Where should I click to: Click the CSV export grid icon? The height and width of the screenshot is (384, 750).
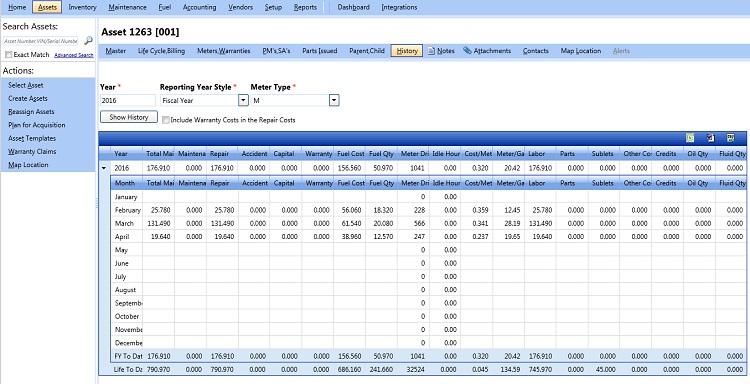pyautogui.click(x=730, y=138)
